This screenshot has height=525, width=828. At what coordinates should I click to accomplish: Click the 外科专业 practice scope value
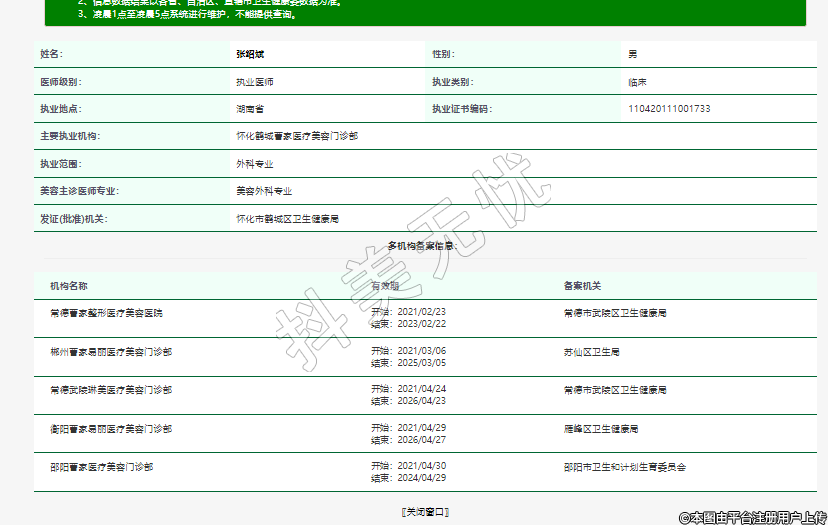pos(254,163)
